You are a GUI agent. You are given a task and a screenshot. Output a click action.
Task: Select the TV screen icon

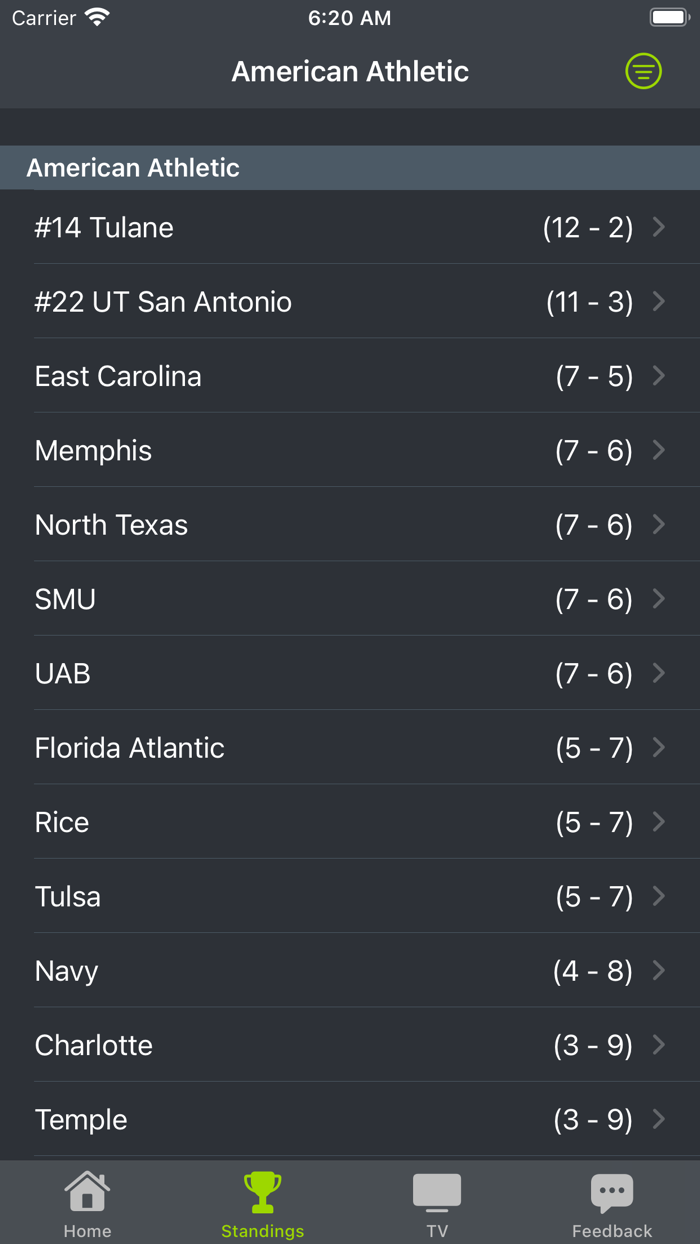[437, 1191]
